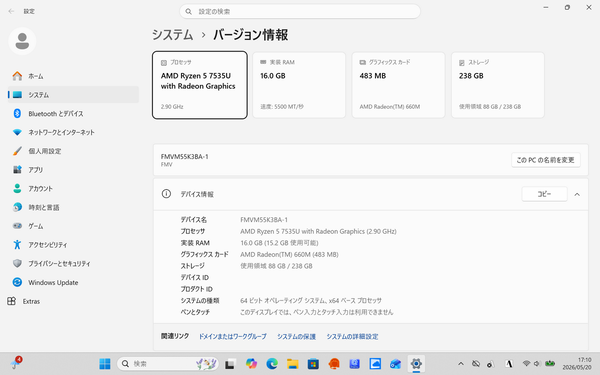Select the ストレージ 238 GB card
Viewport: 600px width, 375px height.
tap(498, 85)
